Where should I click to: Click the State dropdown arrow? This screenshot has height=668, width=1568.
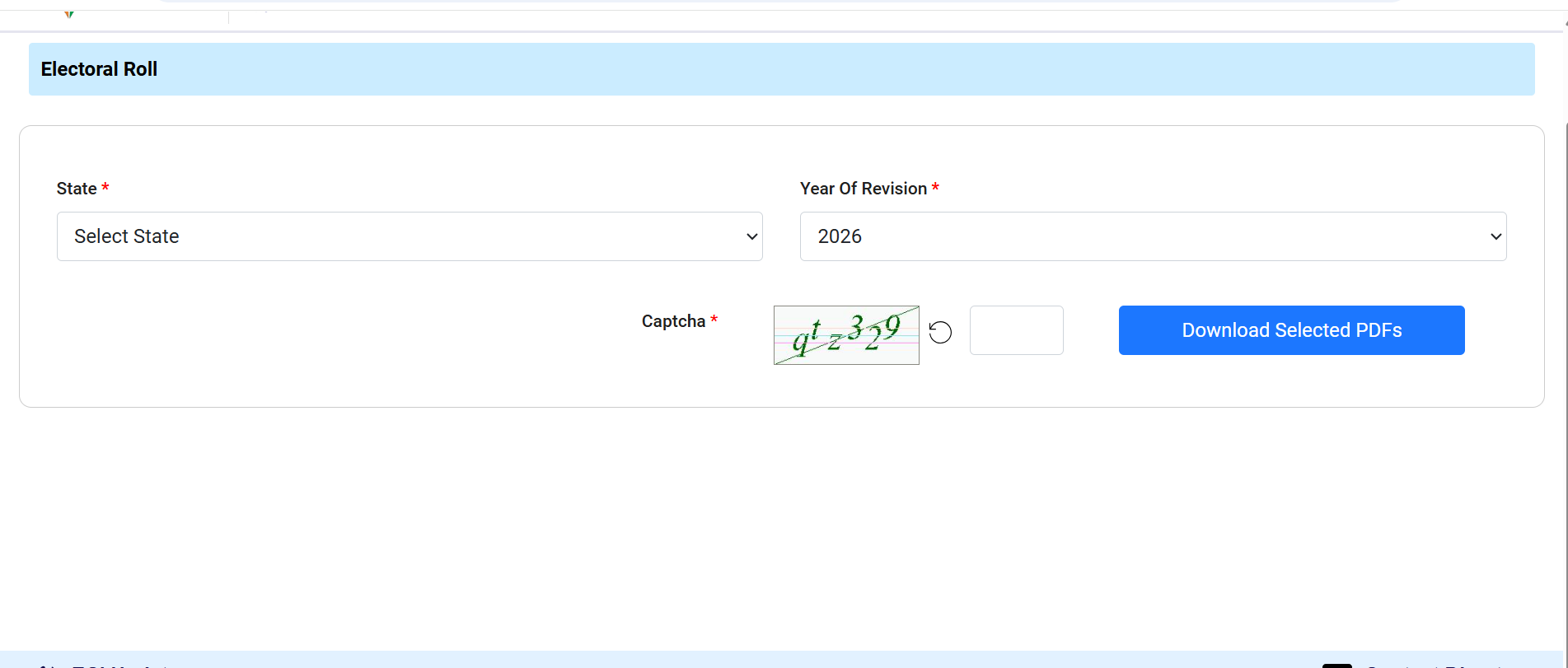[x=751, y=236]
